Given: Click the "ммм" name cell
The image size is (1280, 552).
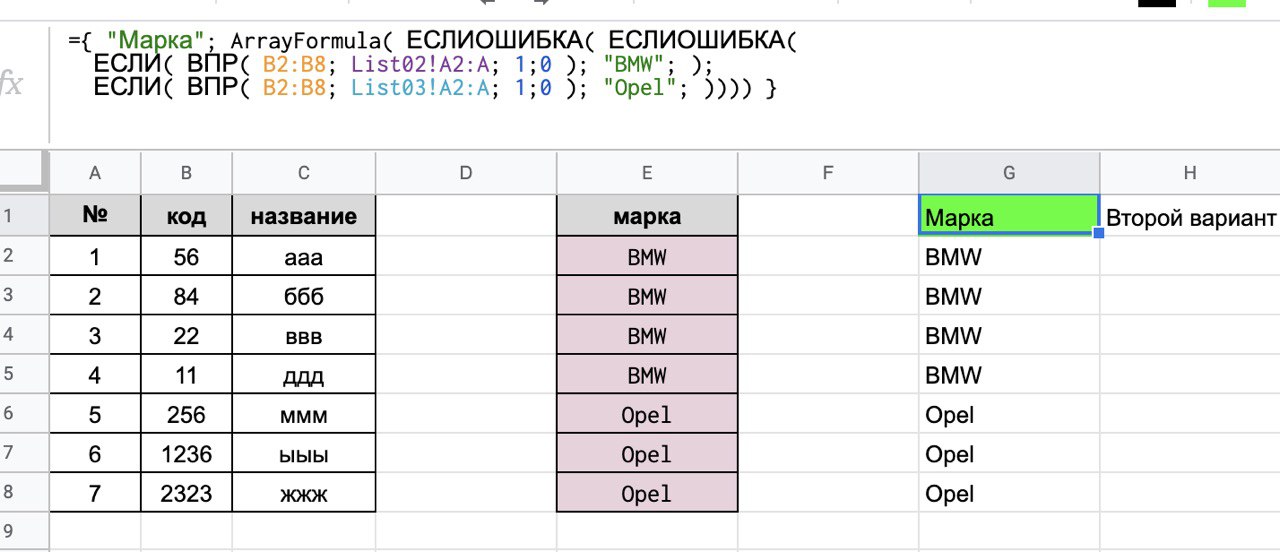Looking at the screenshot, I should [x=304, y=414].
